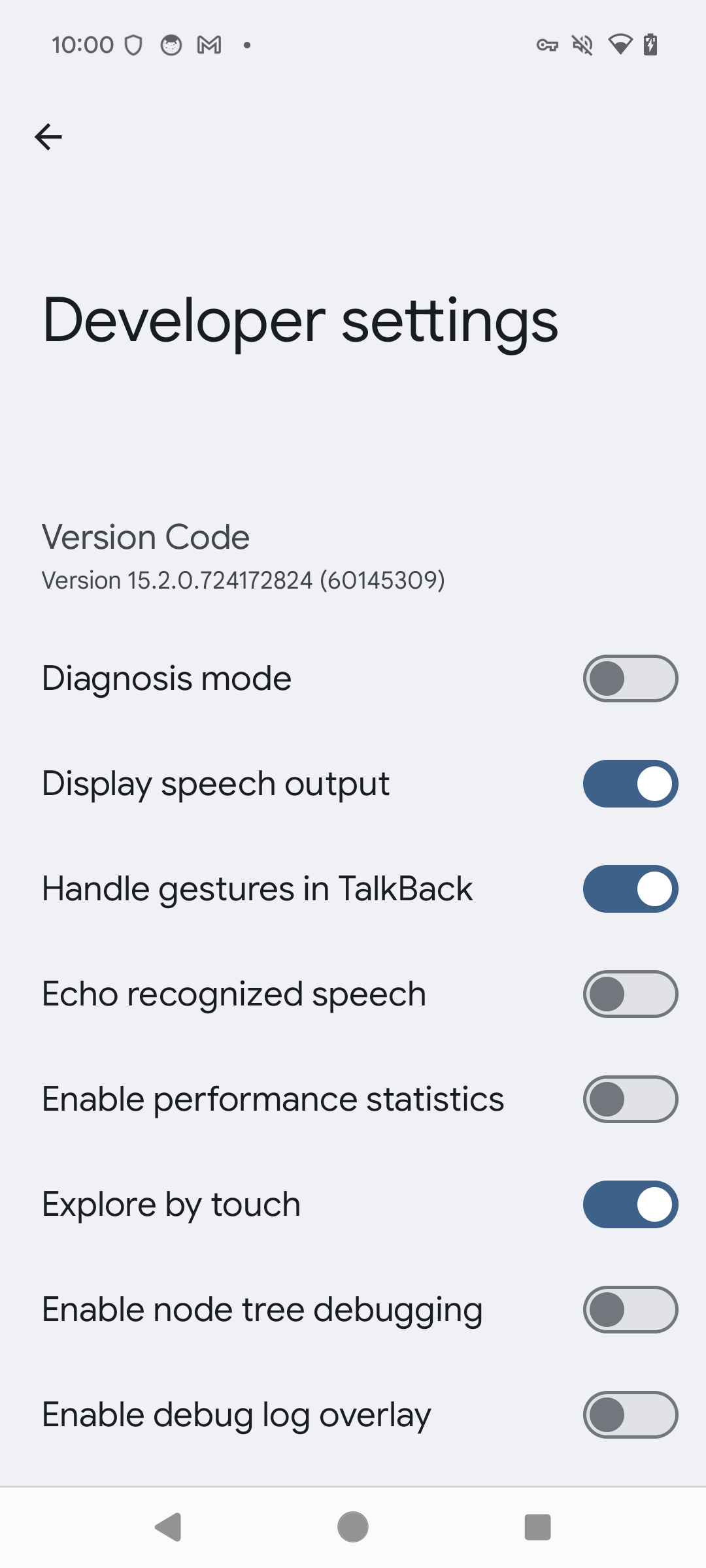Tap the Gmail notification icon in status bar

coord(209,45)
